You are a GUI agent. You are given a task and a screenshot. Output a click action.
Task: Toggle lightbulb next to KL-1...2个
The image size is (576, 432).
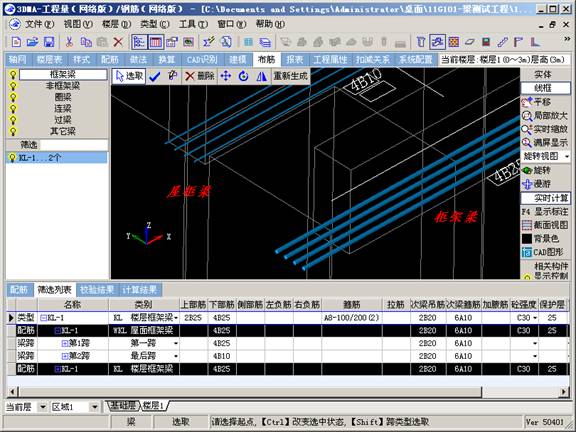[13, 158]
